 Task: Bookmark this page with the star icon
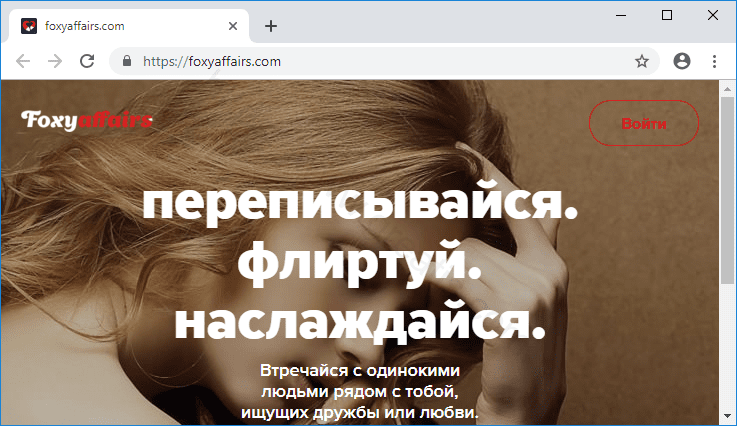click(642, 61)
